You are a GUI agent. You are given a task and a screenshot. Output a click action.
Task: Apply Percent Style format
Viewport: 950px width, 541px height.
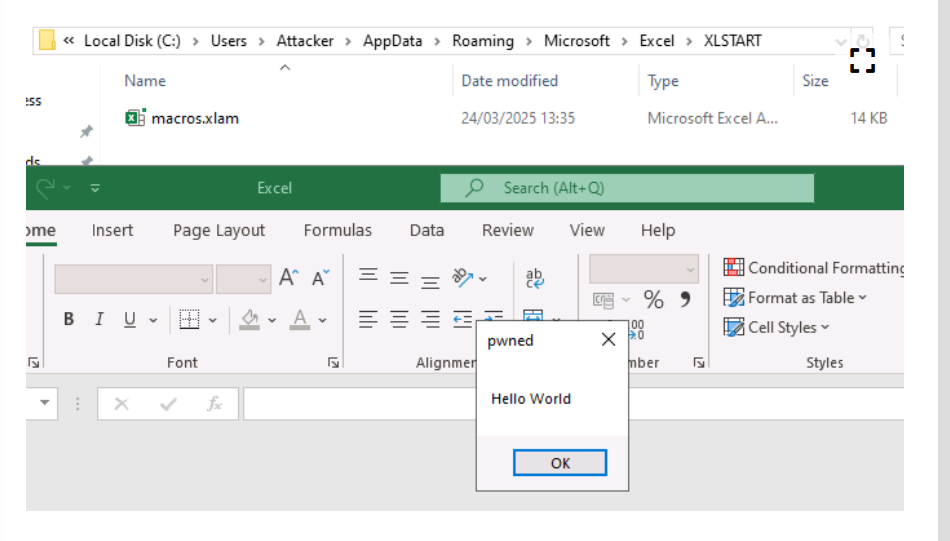654,299
